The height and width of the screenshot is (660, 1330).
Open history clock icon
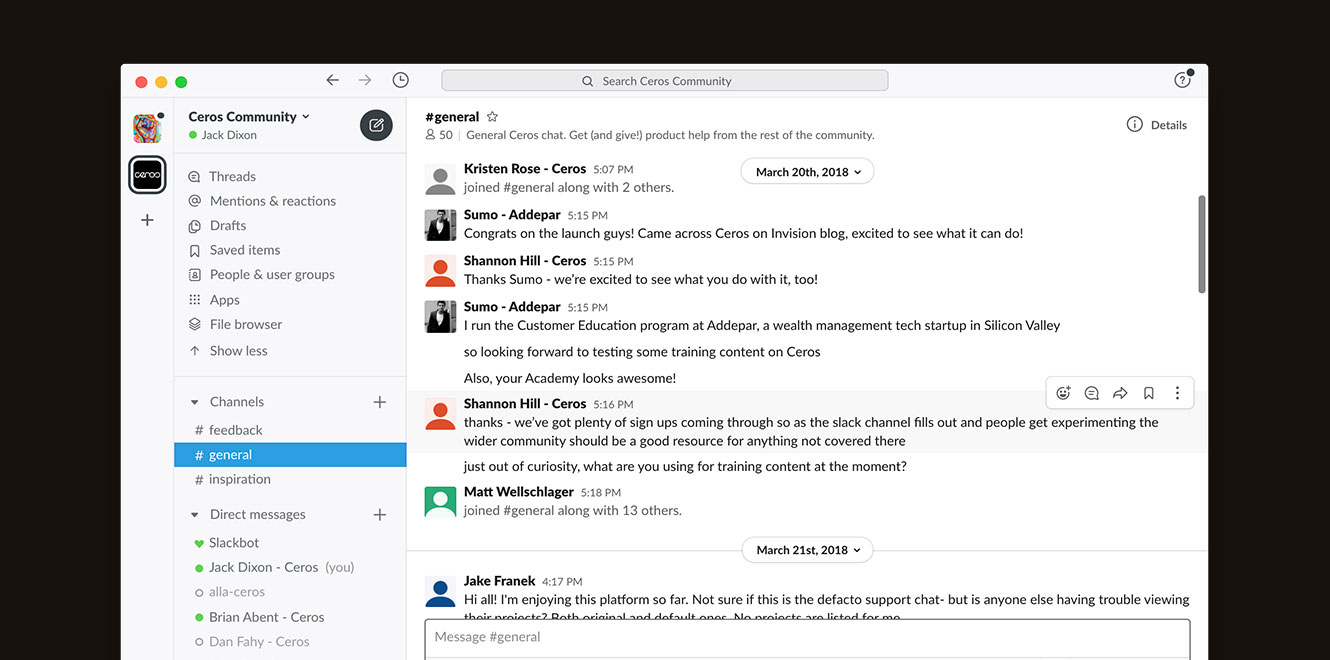click(x=401, y=80)
